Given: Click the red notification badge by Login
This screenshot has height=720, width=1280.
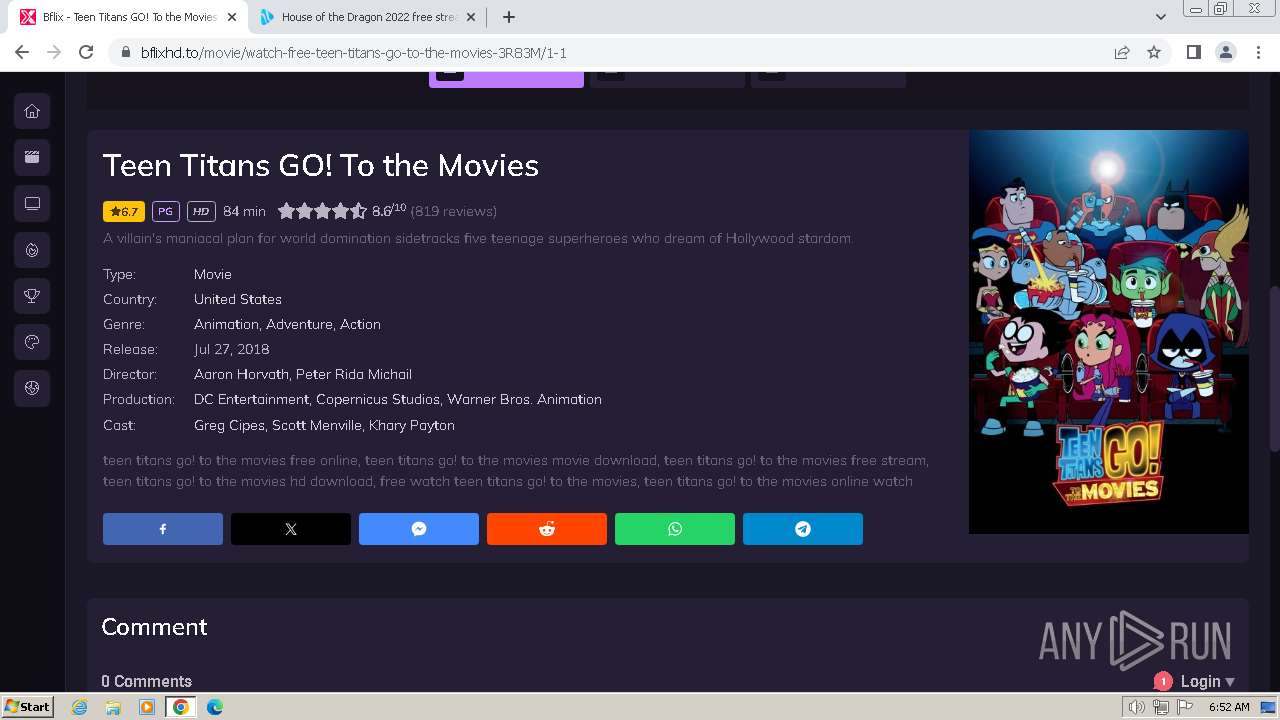Looking at the screenshot, I should 1163,681.
